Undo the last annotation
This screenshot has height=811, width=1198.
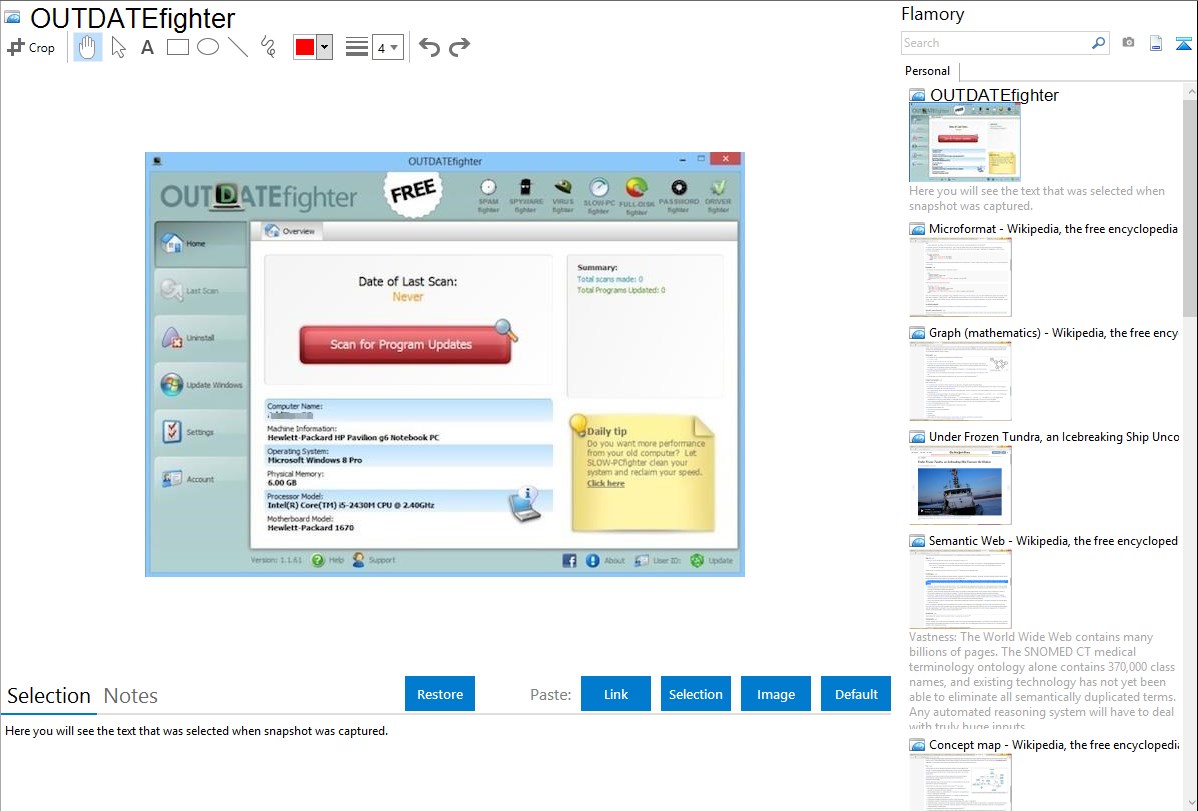coord(429,47)
